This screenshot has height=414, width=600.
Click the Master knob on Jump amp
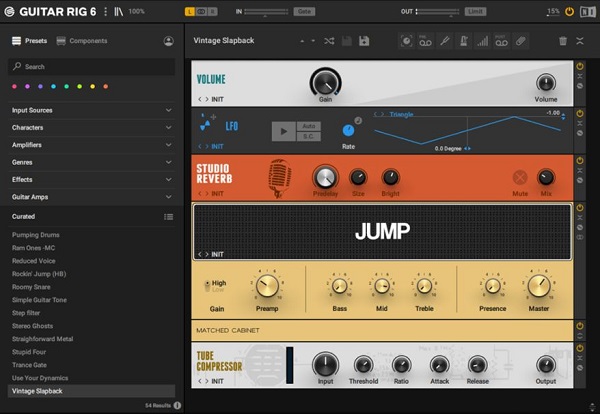539,286
